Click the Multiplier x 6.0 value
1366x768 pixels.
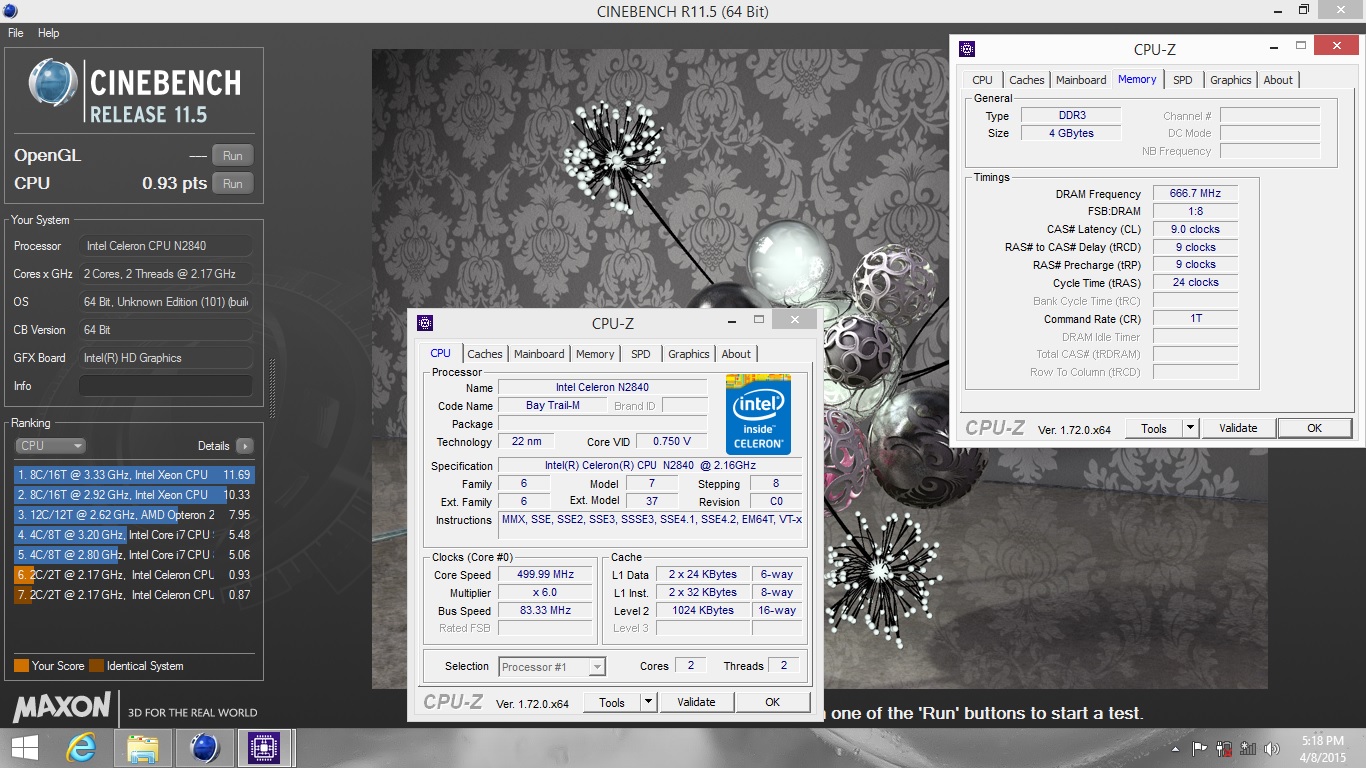546,593
